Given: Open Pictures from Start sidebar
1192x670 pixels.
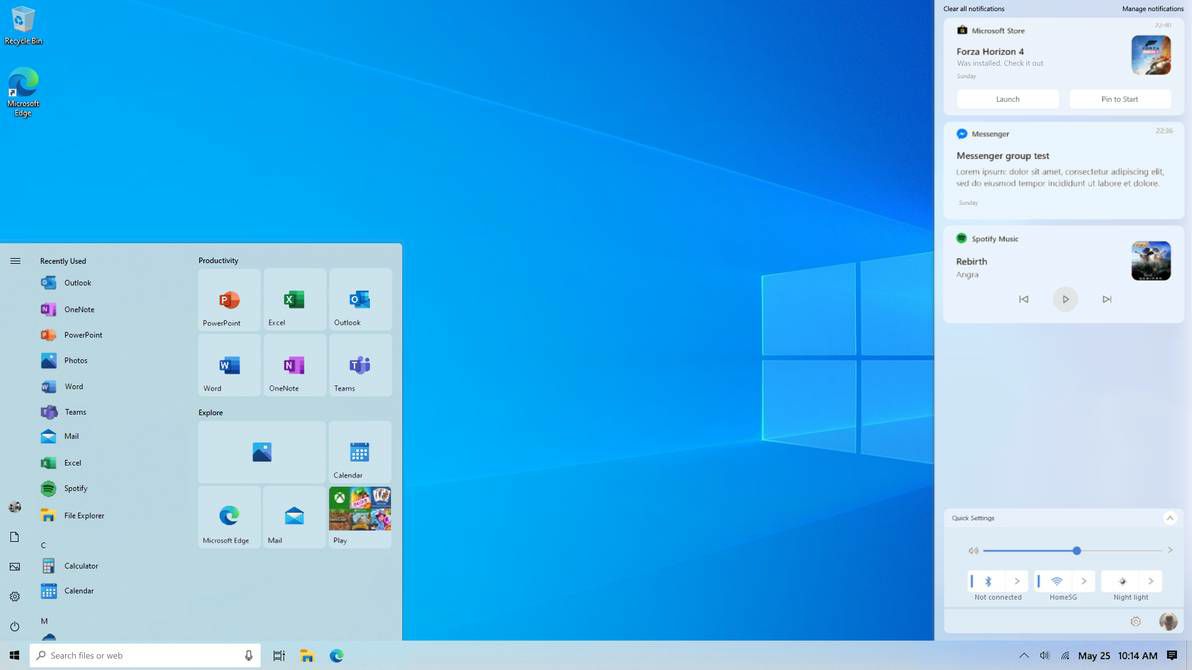Looking at the screenshot, I should (14, 567).
